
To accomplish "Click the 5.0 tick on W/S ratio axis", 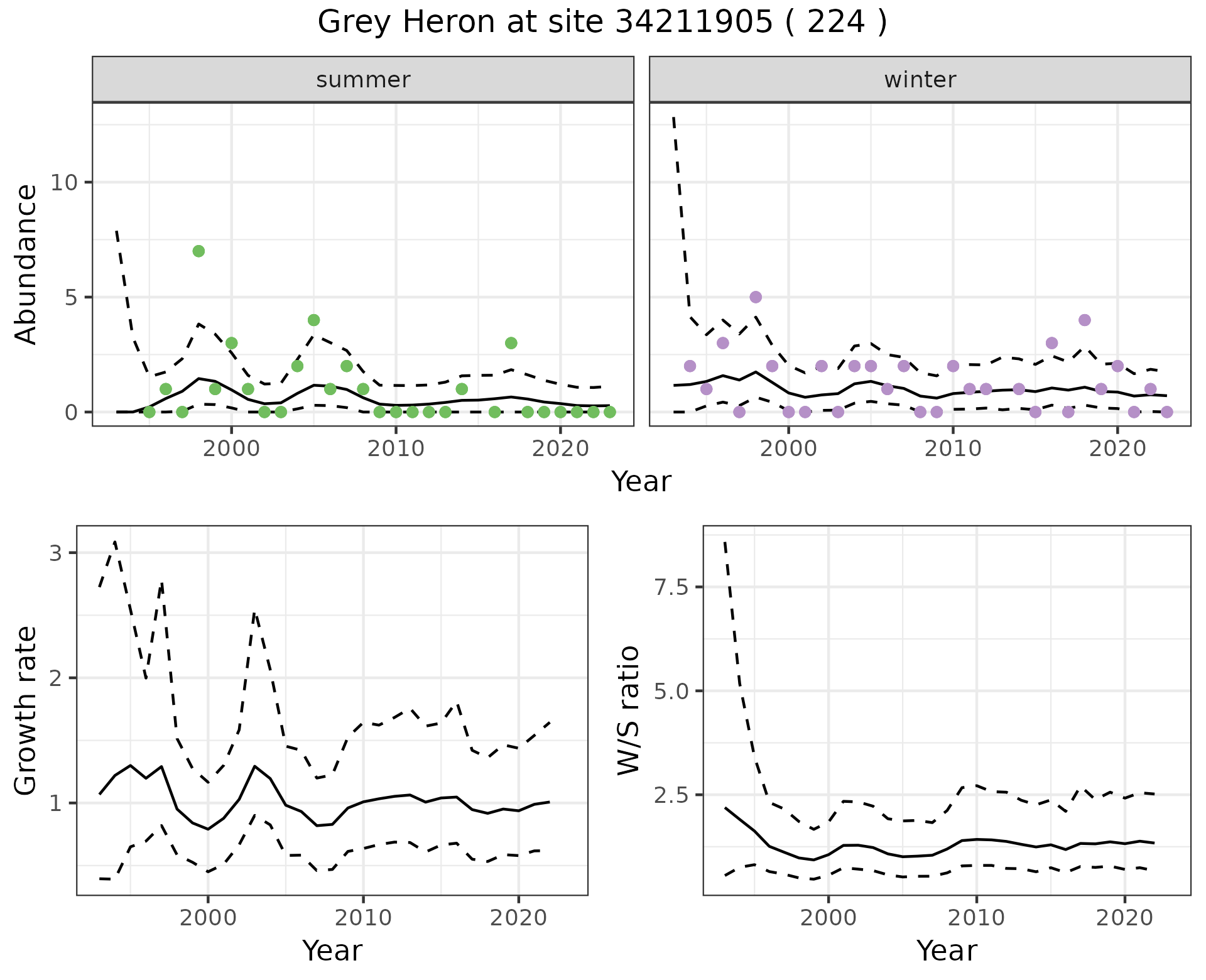I will coord(671,691).
